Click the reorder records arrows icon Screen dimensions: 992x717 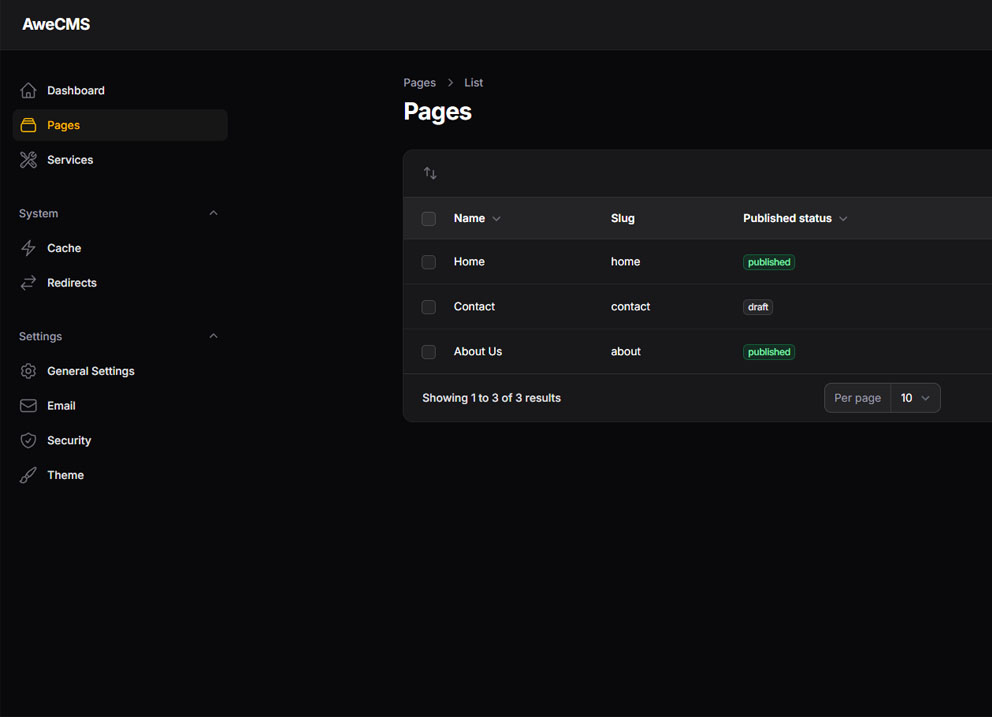430,173
